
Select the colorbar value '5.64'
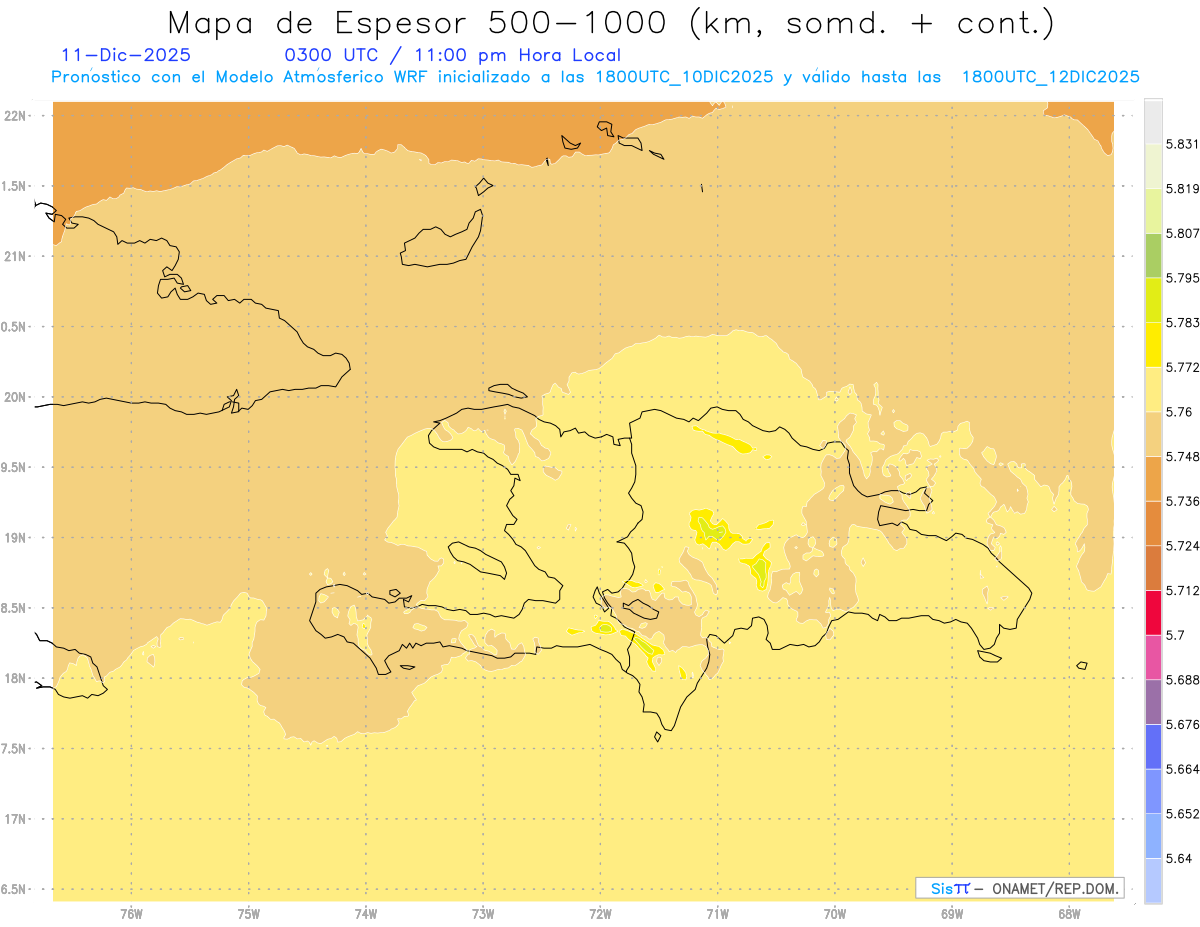(x=1179, y=857)
